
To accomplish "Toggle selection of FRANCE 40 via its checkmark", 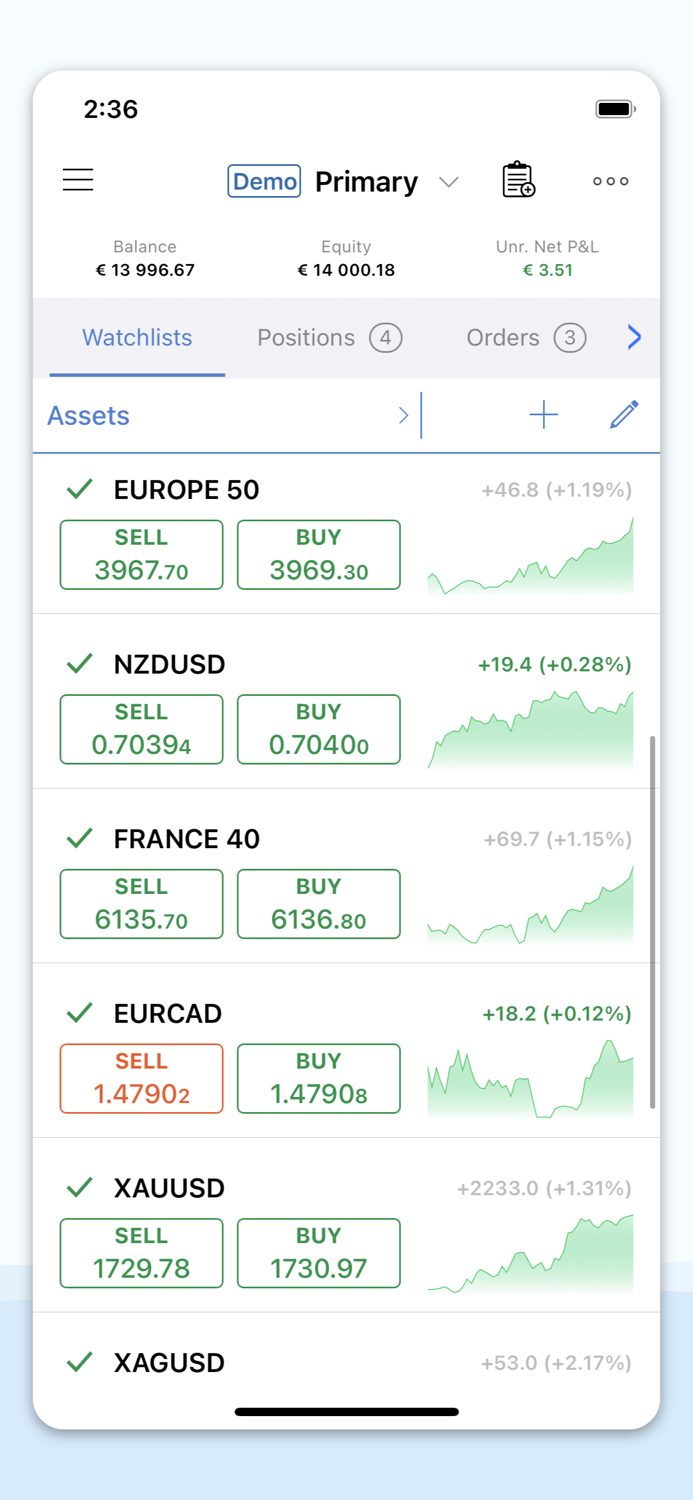I will tap(79, 838).
